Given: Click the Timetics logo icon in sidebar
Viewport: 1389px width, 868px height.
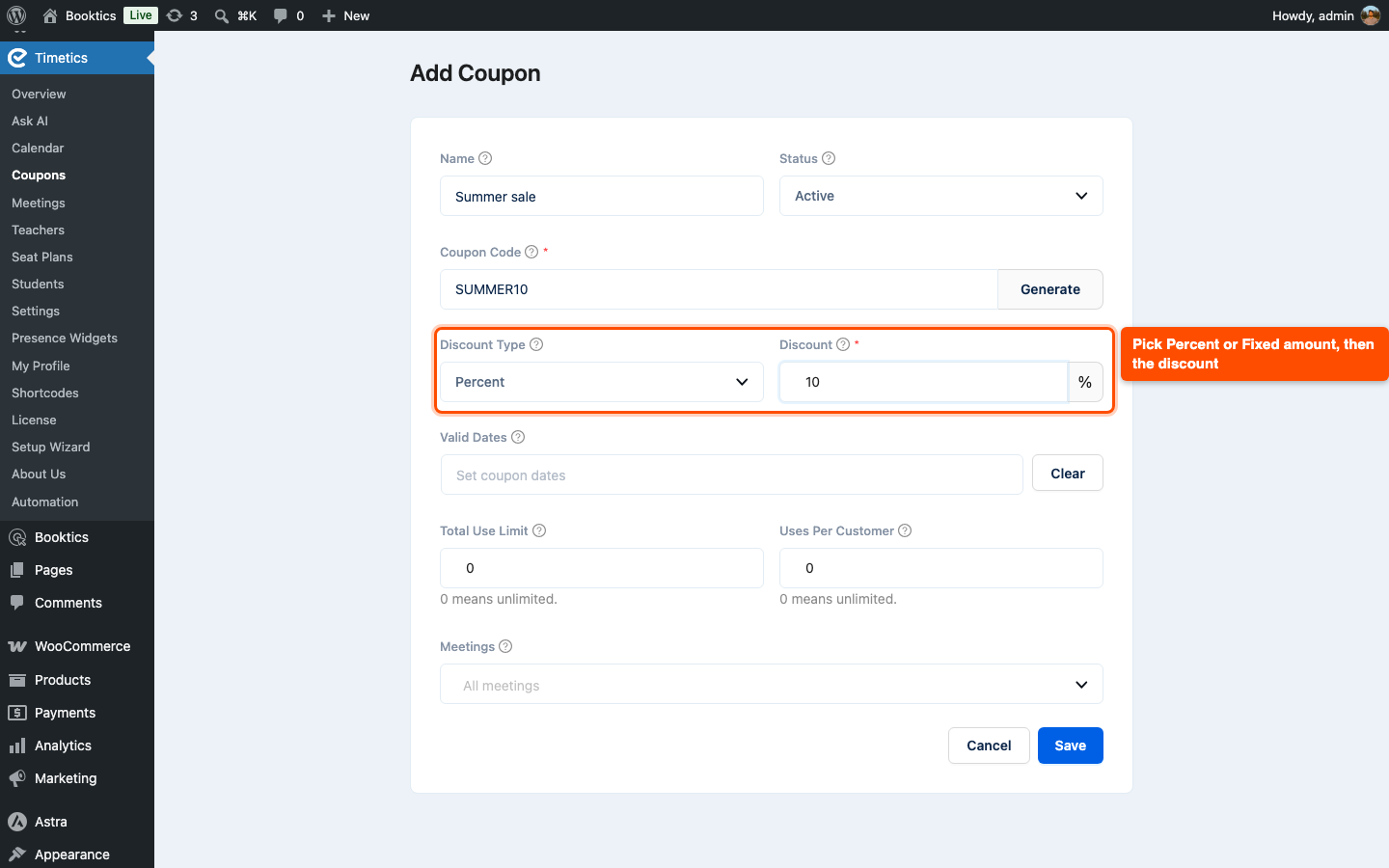Looking at the screenshot, I should [17, 58].
